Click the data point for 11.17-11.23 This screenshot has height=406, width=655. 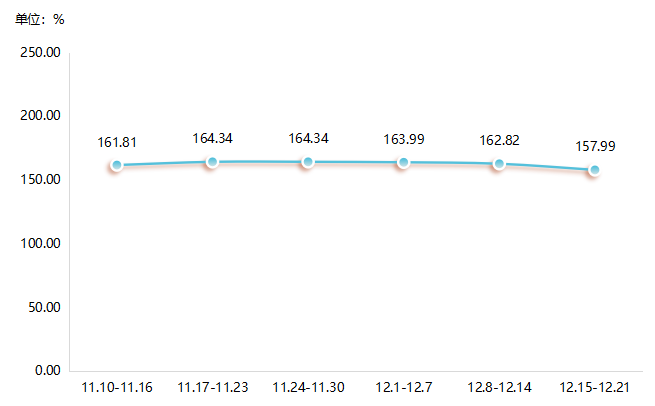tap(212, 162)
